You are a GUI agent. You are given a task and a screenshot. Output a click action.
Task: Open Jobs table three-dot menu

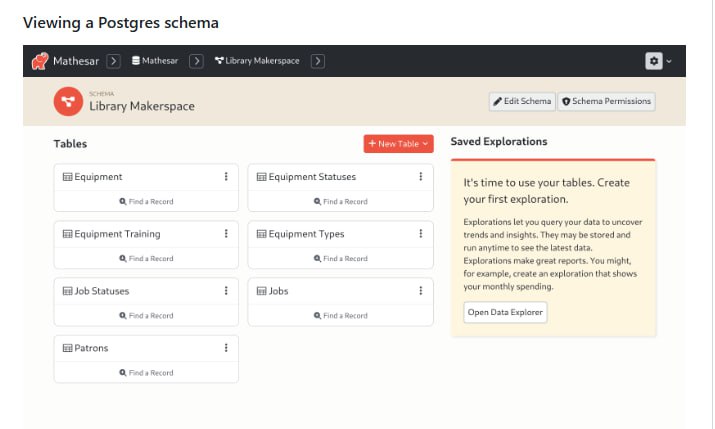click(420, 291)
